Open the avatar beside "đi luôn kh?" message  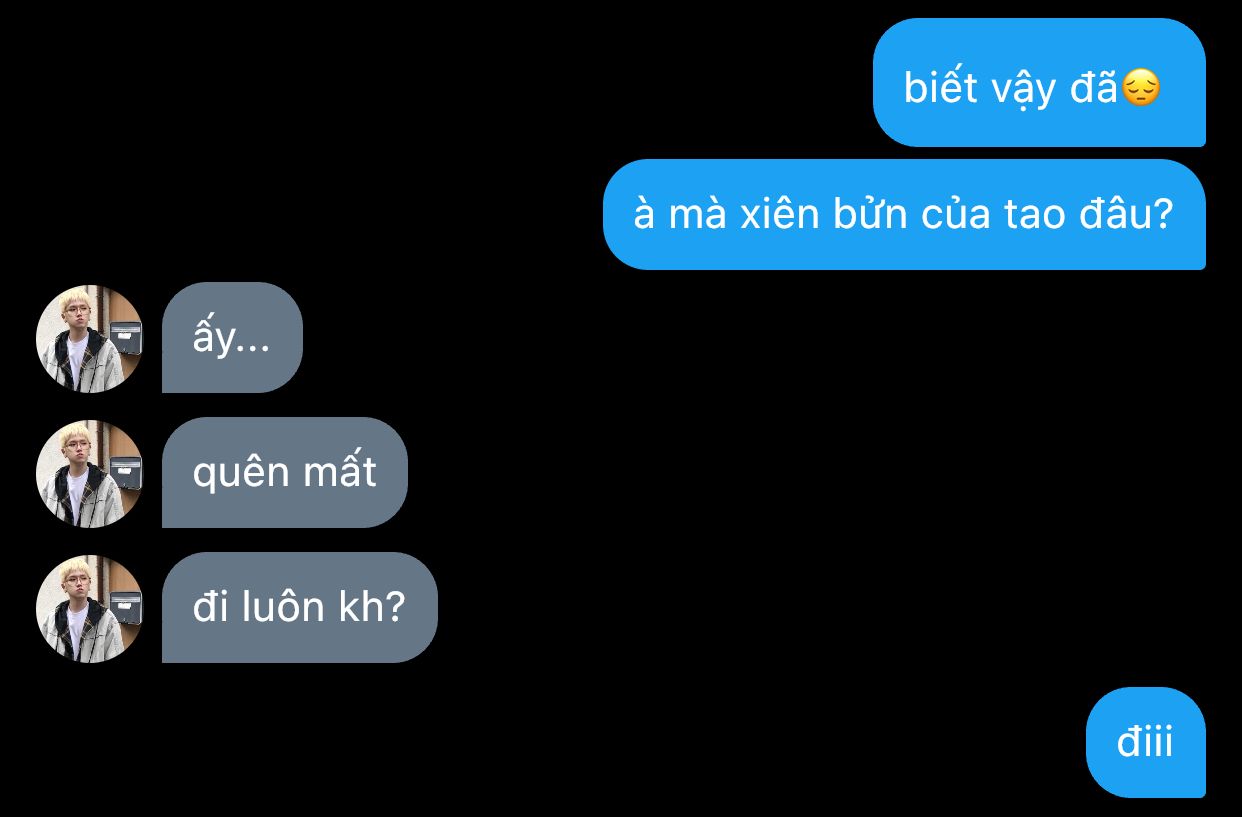pos(90,609)
